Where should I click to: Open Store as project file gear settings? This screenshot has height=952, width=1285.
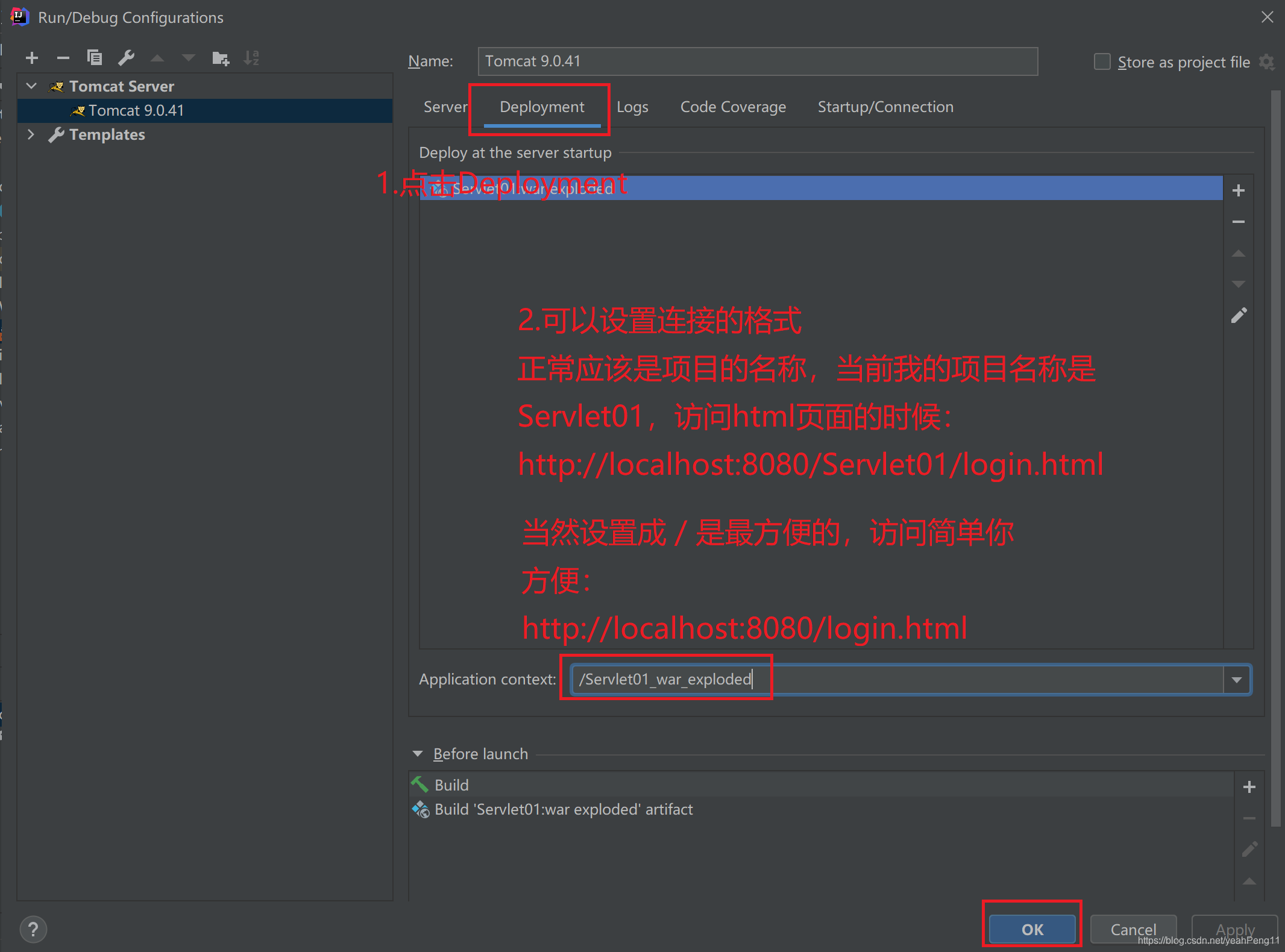1267,62
